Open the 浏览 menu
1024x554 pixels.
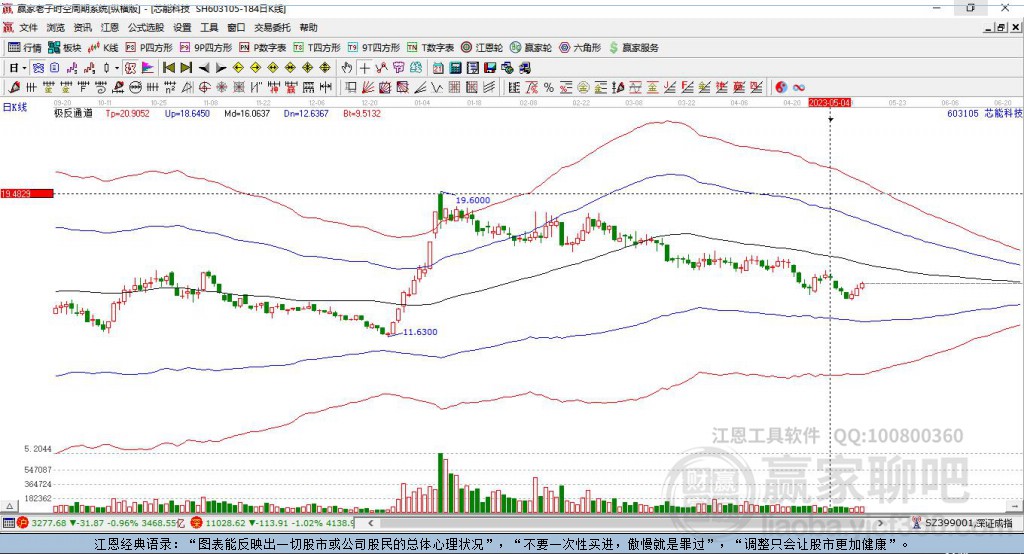tap(56, 27)
